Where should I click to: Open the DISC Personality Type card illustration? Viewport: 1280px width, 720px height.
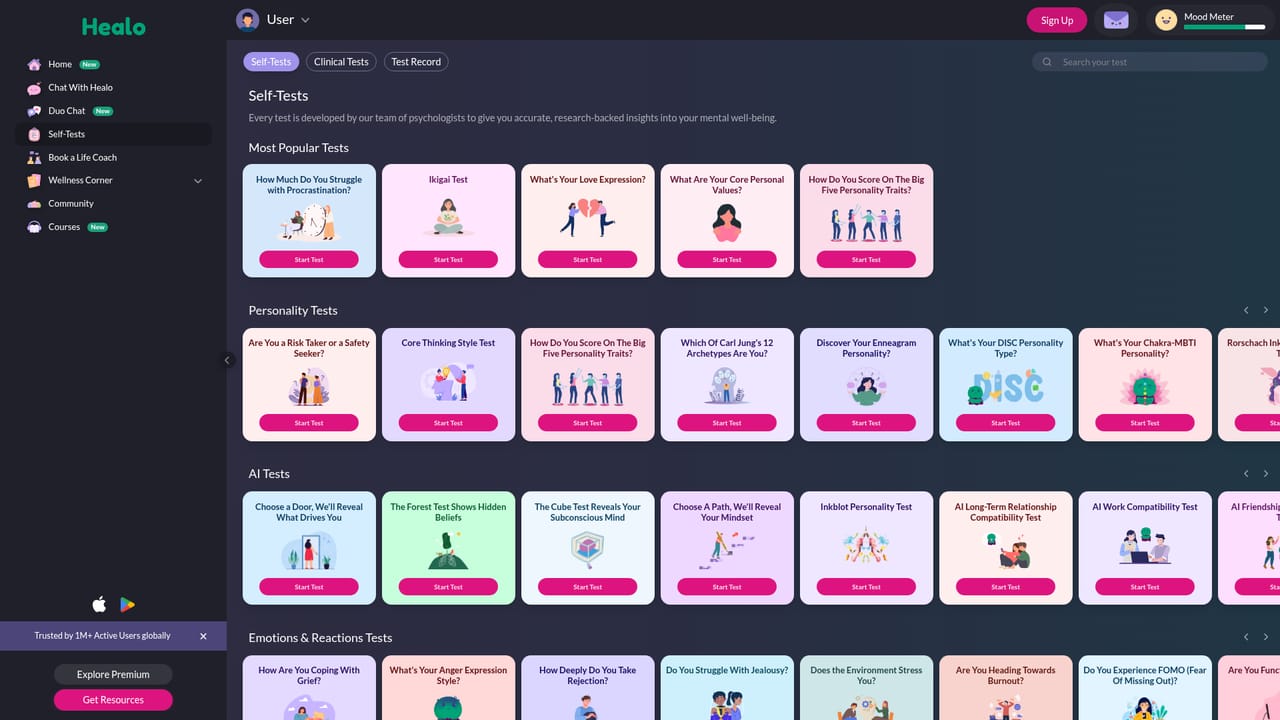click(x=1005, y=386)
